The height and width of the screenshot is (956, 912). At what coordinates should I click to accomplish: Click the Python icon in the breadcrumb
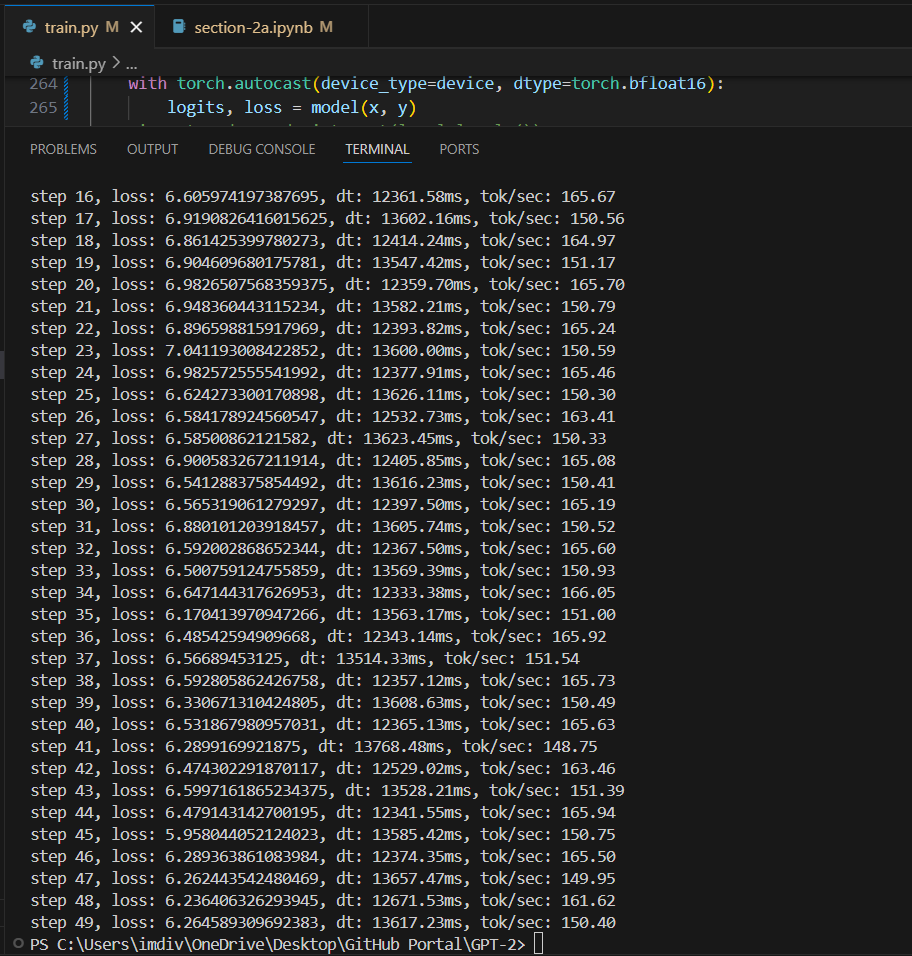click(37, 63)
